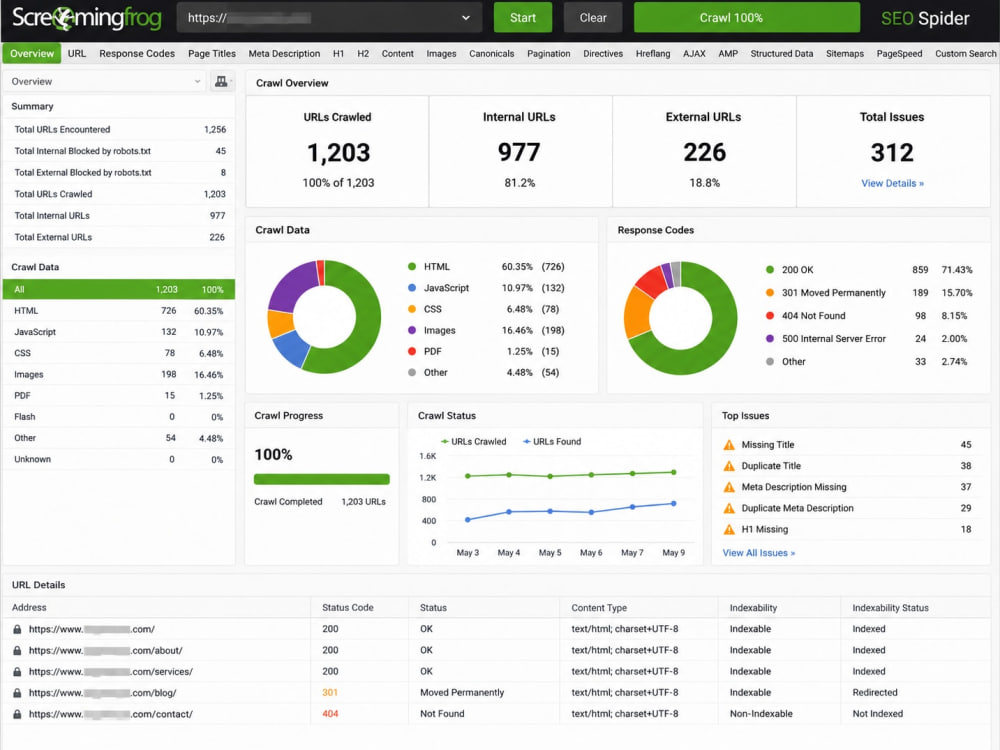This screenshot has width=1000, height=750.
Task: Open the Structured Data tab
Action: pos(782,54)
